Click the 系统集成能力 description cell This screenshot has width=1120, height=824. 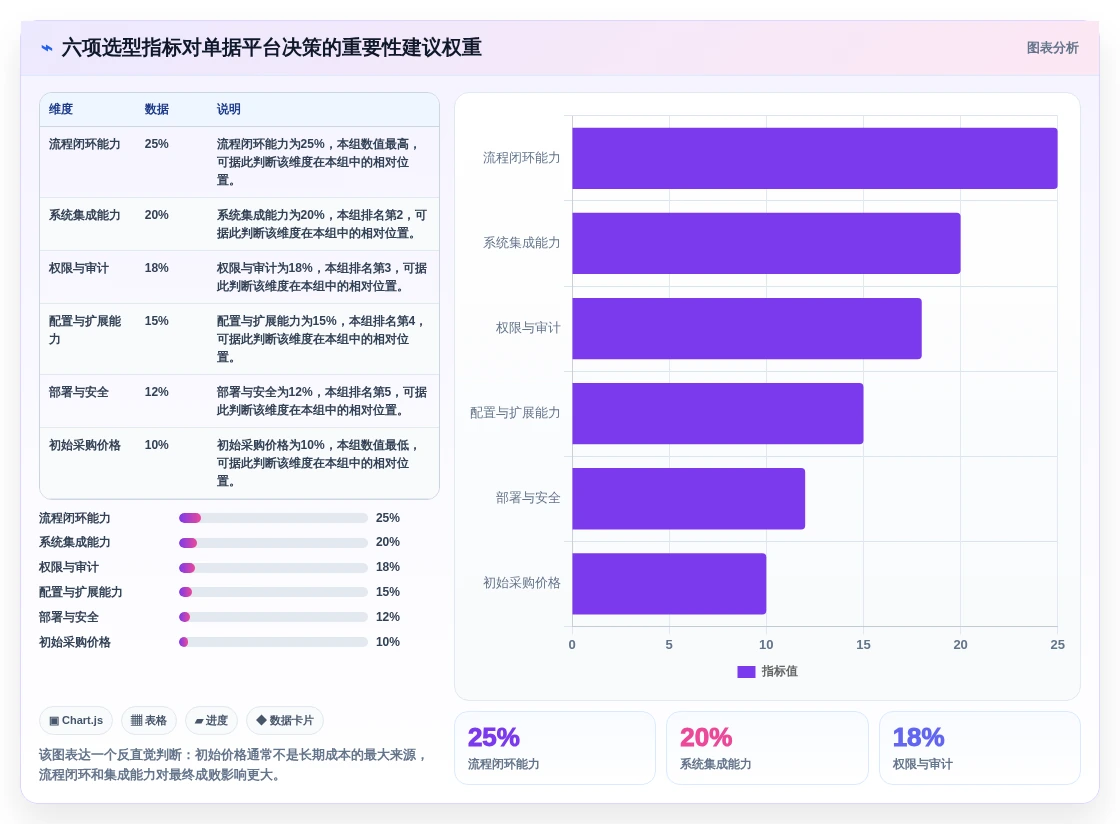[321, 224]
